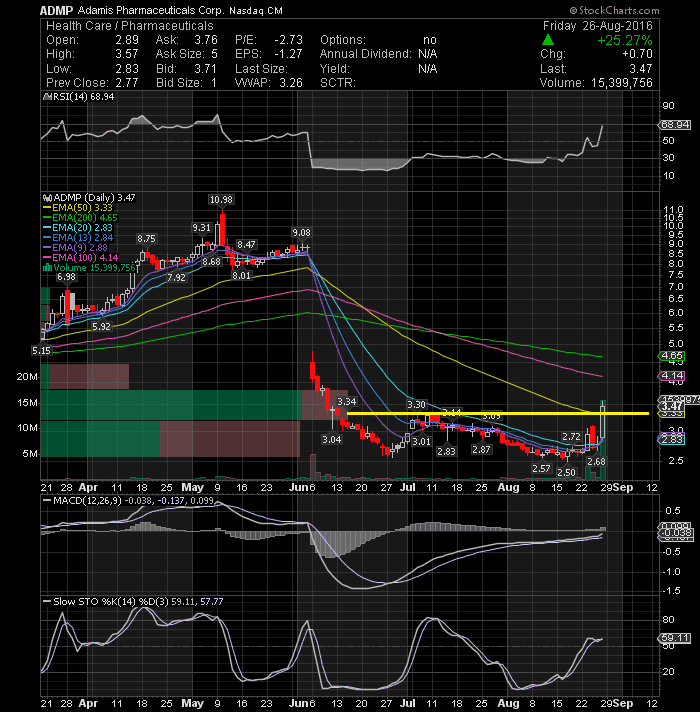The image size is (700, 712).
Task: Click the 5.15 price annotation at left edge
Action: click(x=41, y=351)
